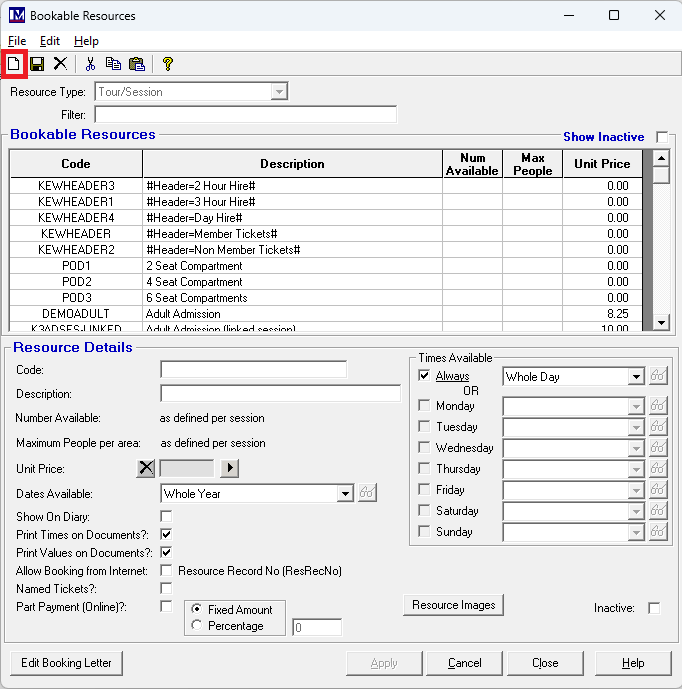Click binoculars icon on Sunday row
The height and width of the screenshot is (691, 682).
click(x=658, y=532)
